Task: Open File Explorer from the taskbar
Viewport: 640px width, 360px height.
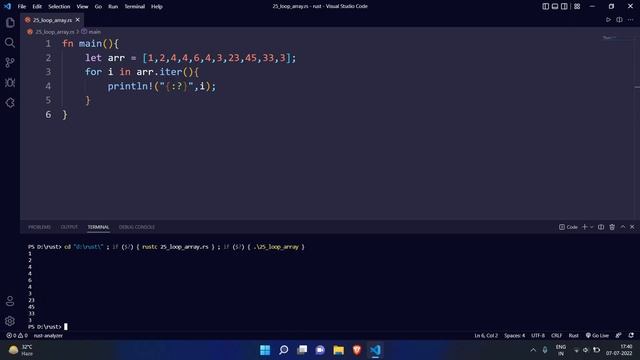Action: point(338,350)
